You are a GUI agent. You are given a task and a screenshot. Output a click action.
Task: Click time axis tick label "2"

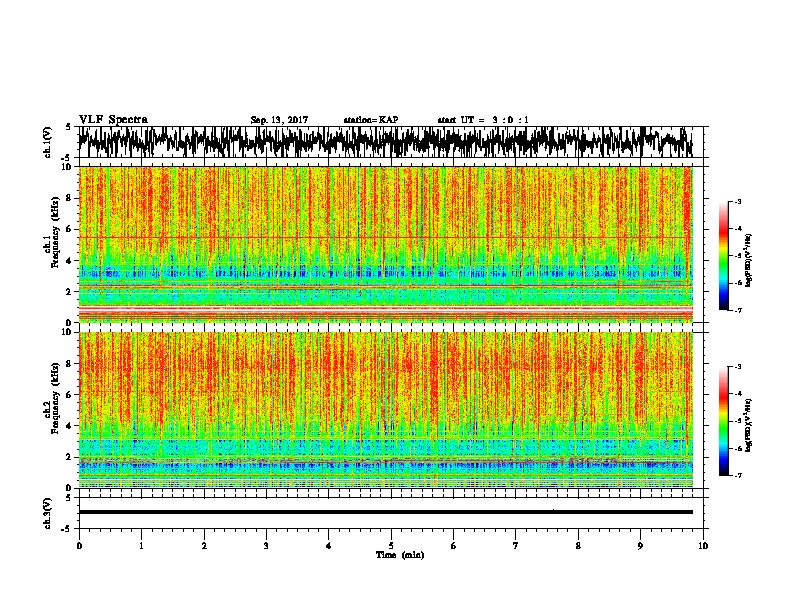pyautogui.click(x=204, y=546)
